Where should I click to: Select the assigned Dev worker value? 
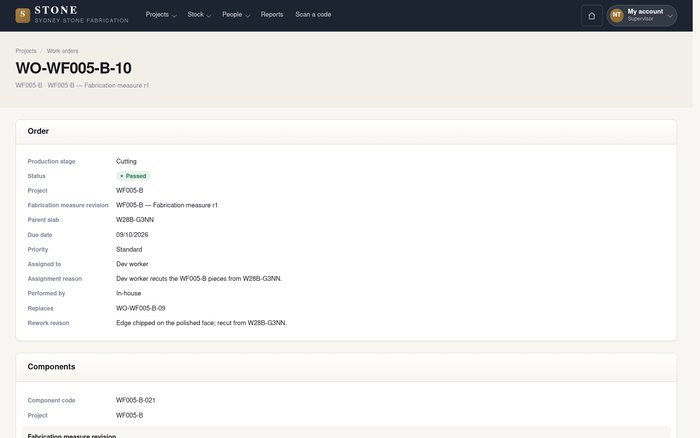coord(132,264)
